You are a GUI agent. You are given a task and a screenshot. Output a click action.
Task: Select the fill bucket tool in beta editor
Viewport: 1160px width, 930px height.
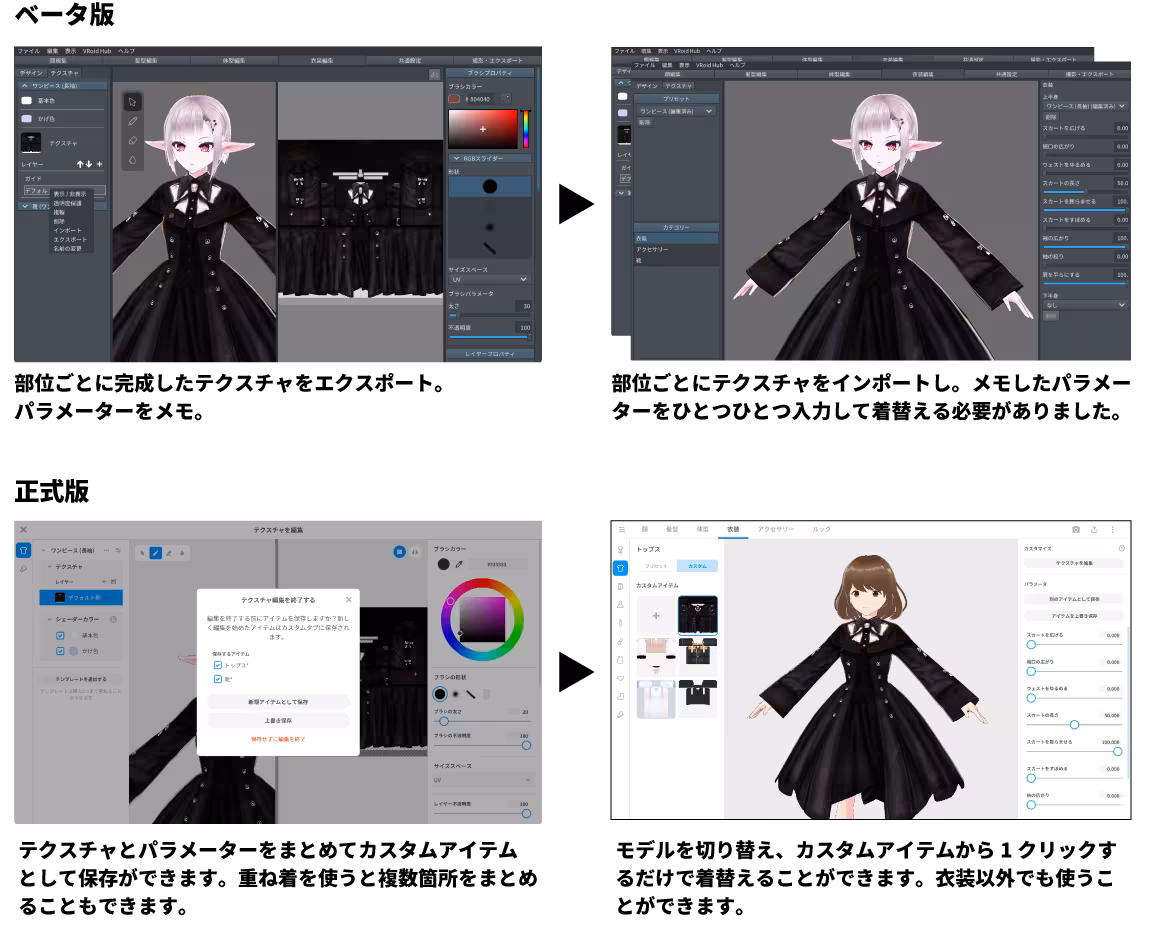pyautogui.click(x=132, y=160)
